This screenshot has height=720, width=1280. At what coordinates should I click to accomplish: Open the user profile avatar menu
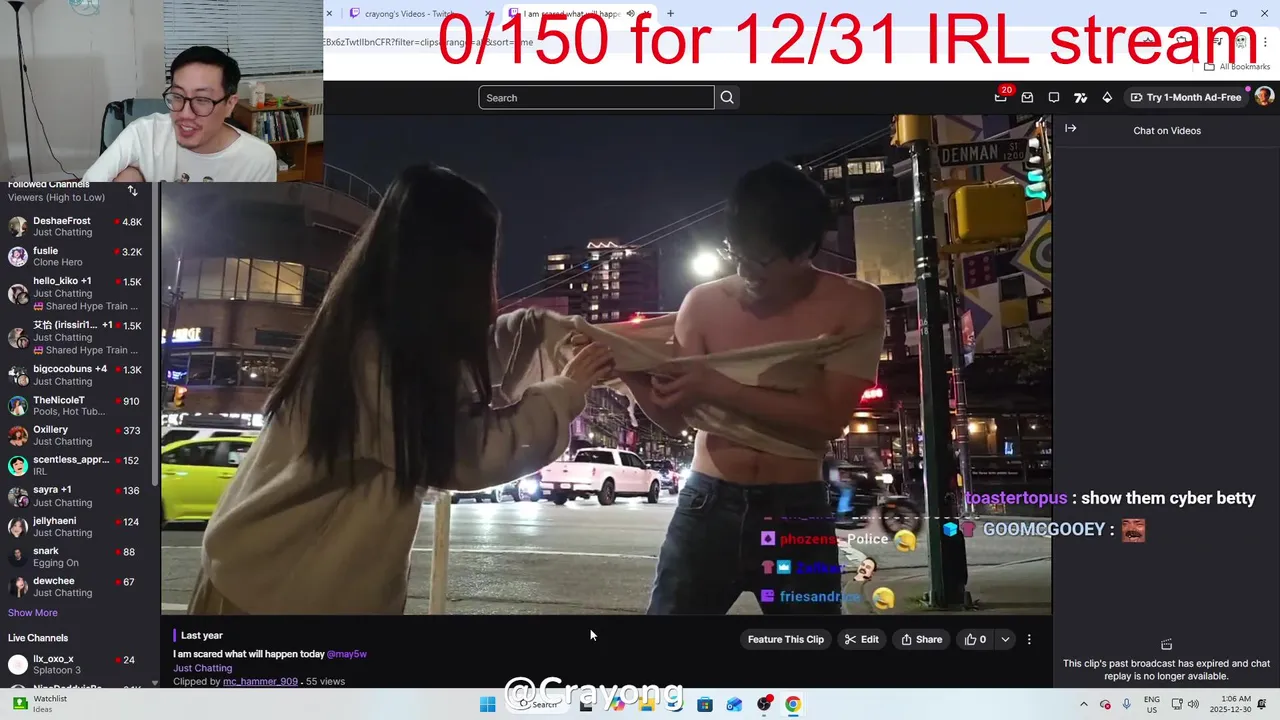click(1264, 96)
